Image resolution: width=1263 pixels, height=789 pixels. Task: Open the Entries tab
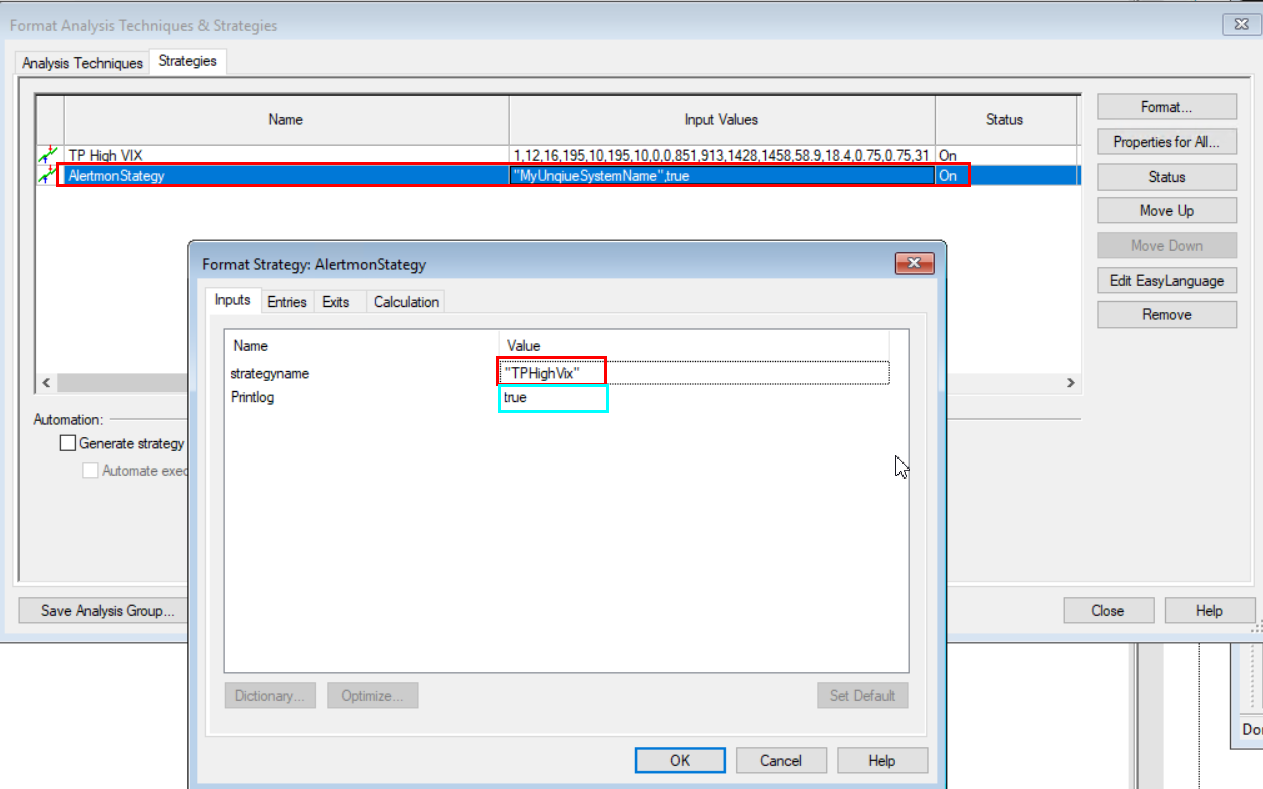pos(287,301)
